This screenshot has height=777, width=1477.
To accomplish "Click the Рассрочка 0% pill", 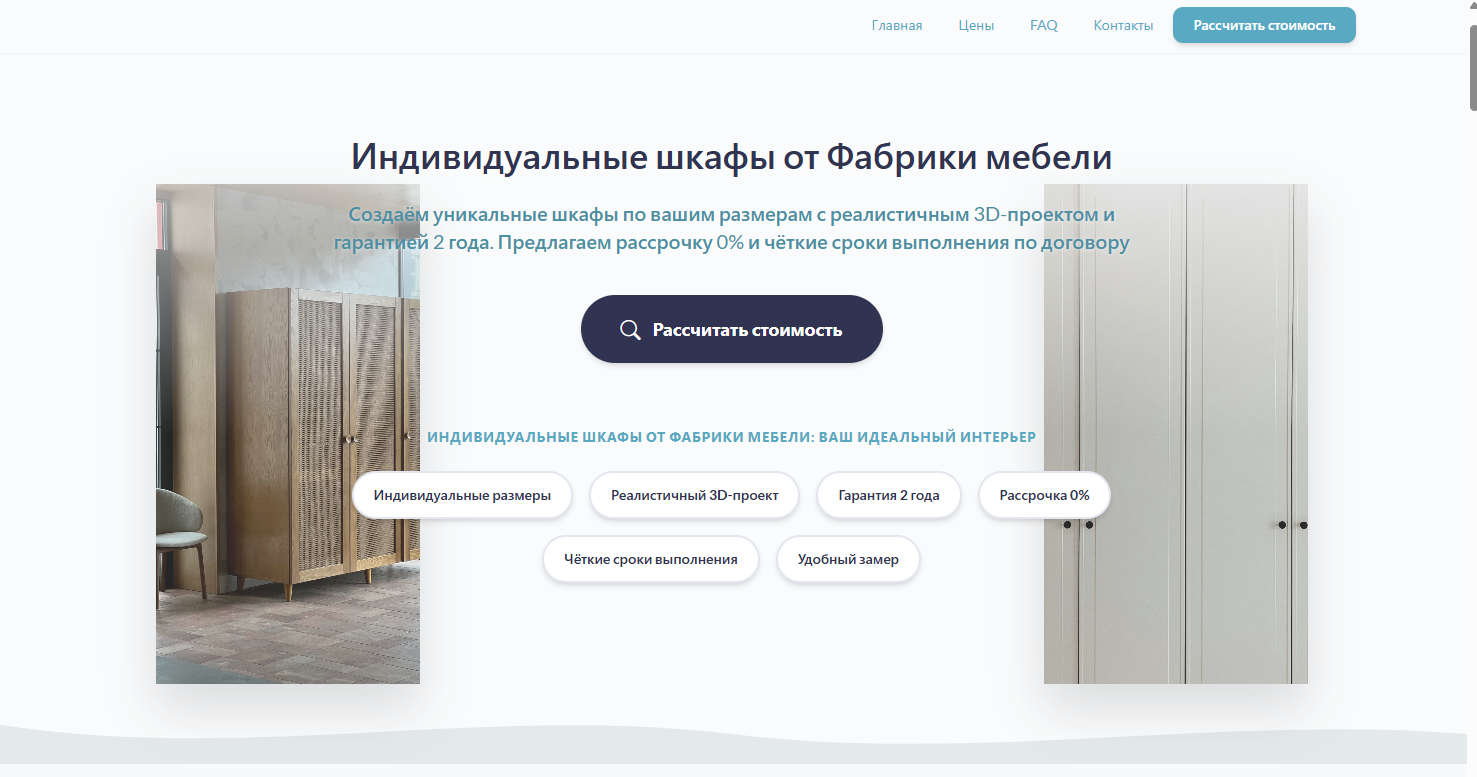I will tap(1044, 494).
